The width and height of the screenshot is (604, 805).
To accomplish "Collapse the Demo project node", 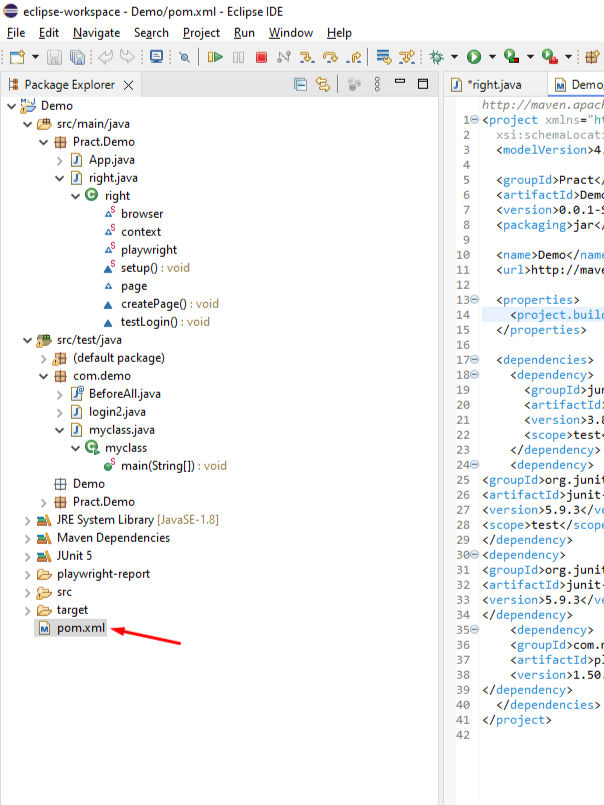I will (x=11, y=106).
